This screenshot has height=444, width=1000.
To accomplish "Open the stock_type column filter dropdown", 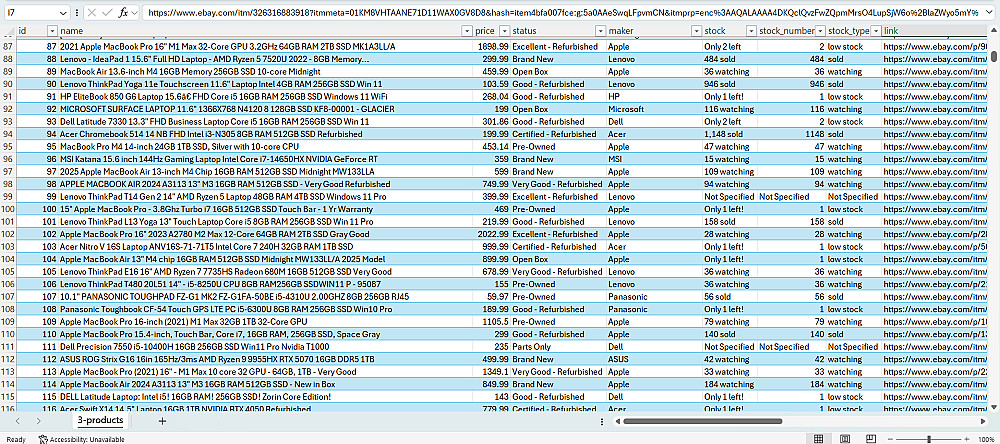I will click(876, 31).
